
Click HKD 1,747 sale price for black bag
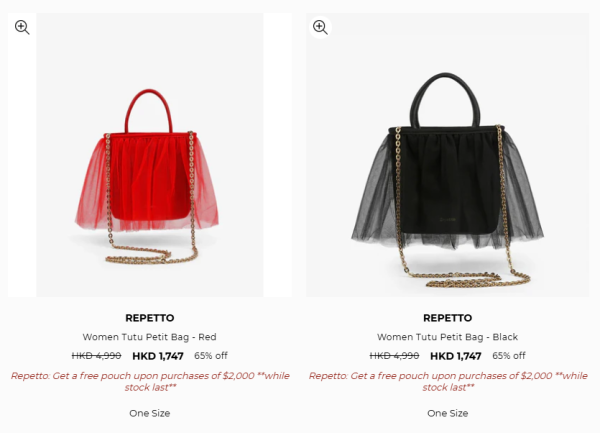tap(456, 356)
